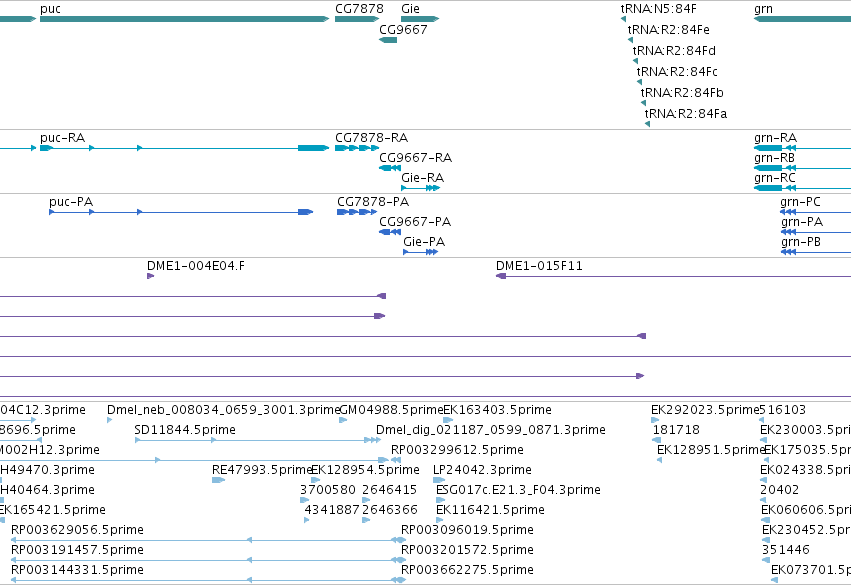This screenshot has height=585, width=851.
Task: Click the 4341887 feature label
Action: pyautogui.click(x=332, y=510)
